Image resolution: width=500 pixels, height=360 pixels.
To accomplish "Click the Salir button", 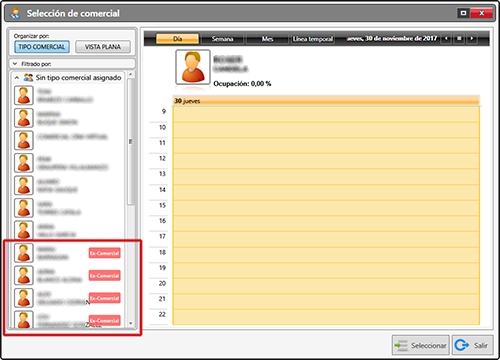I will [x=473, y=345].
